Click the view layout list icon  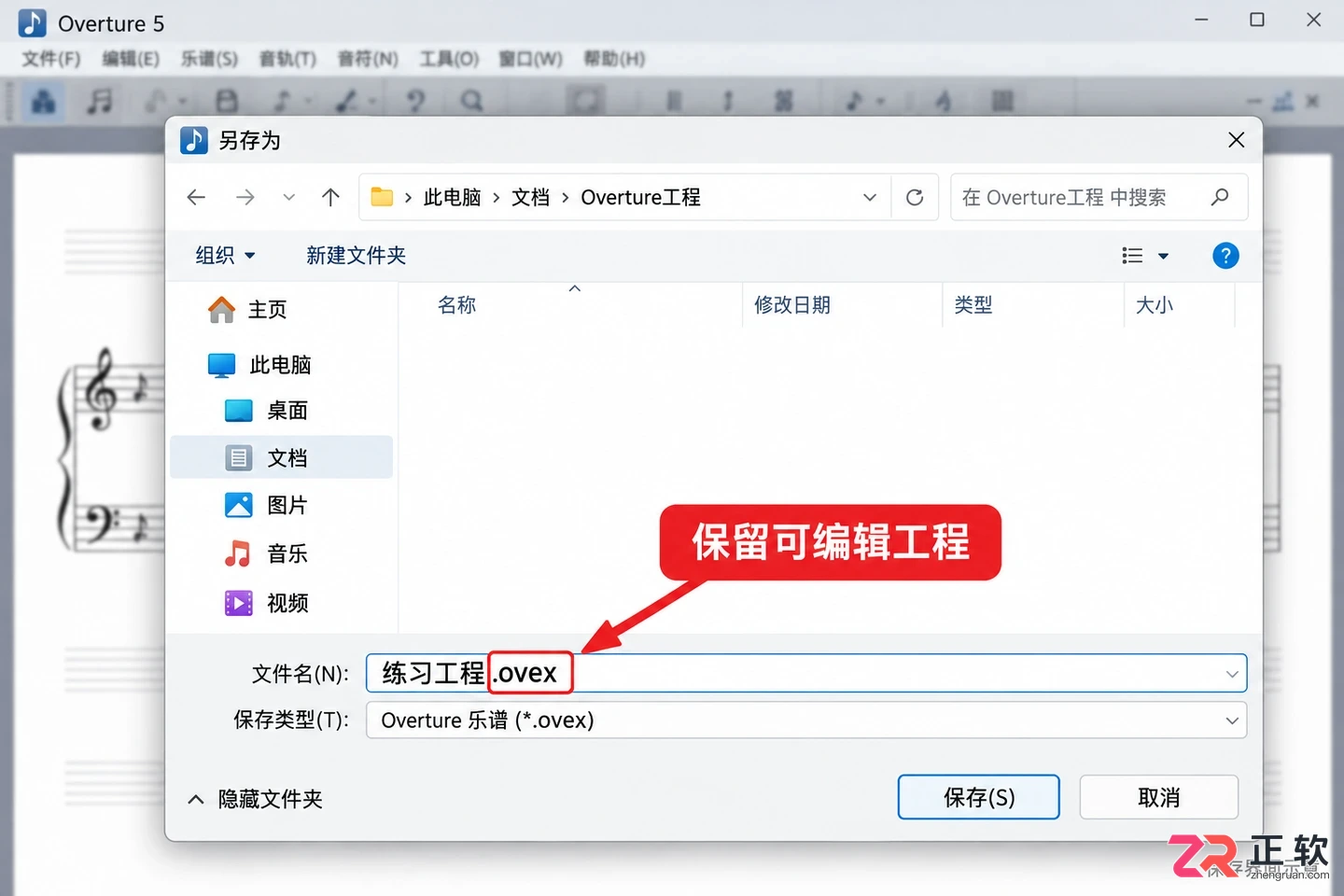(1132, 255)
